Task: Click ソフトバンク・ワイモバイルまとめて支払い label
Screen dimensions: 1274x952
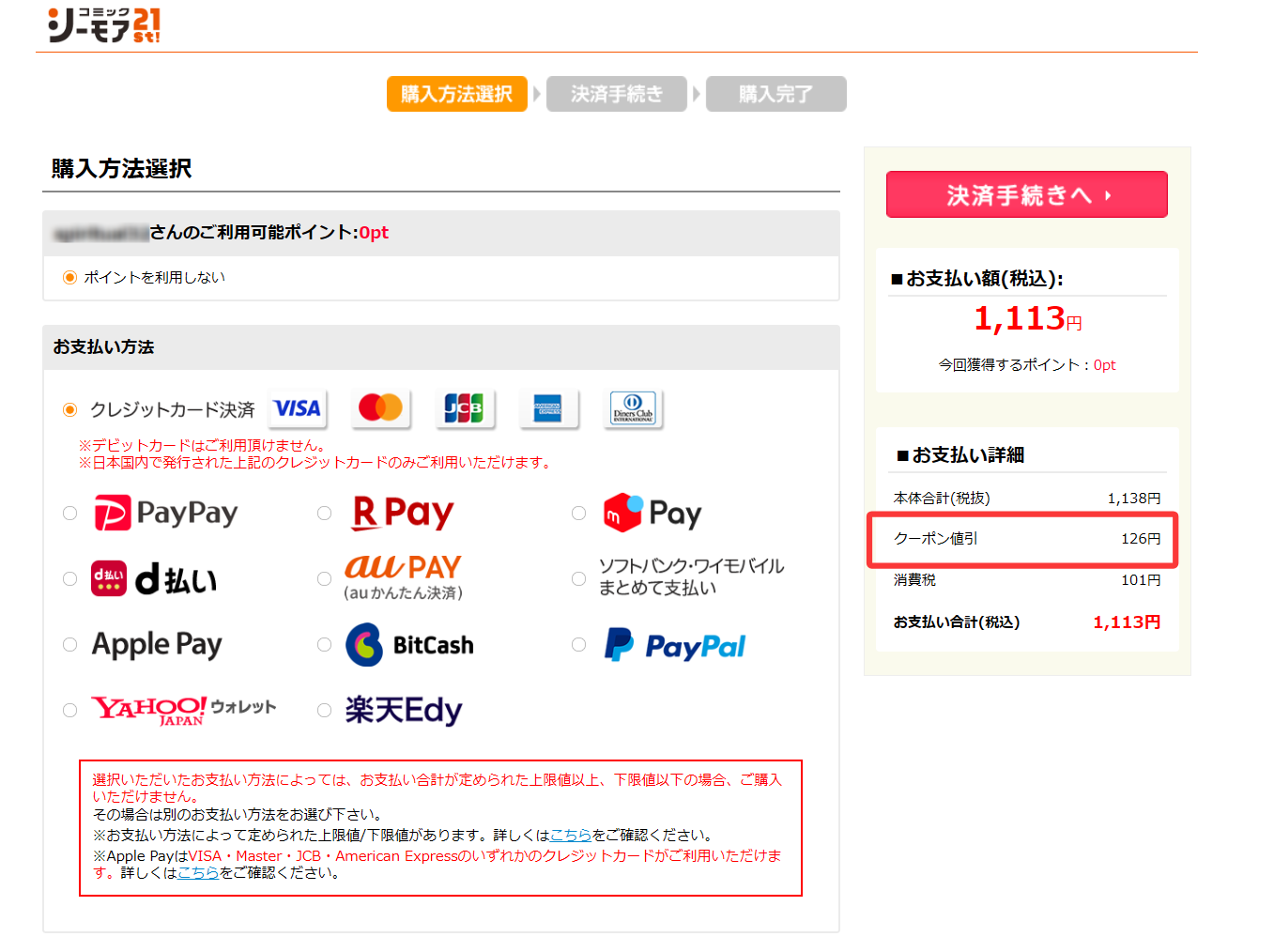Action: point(691,576)
